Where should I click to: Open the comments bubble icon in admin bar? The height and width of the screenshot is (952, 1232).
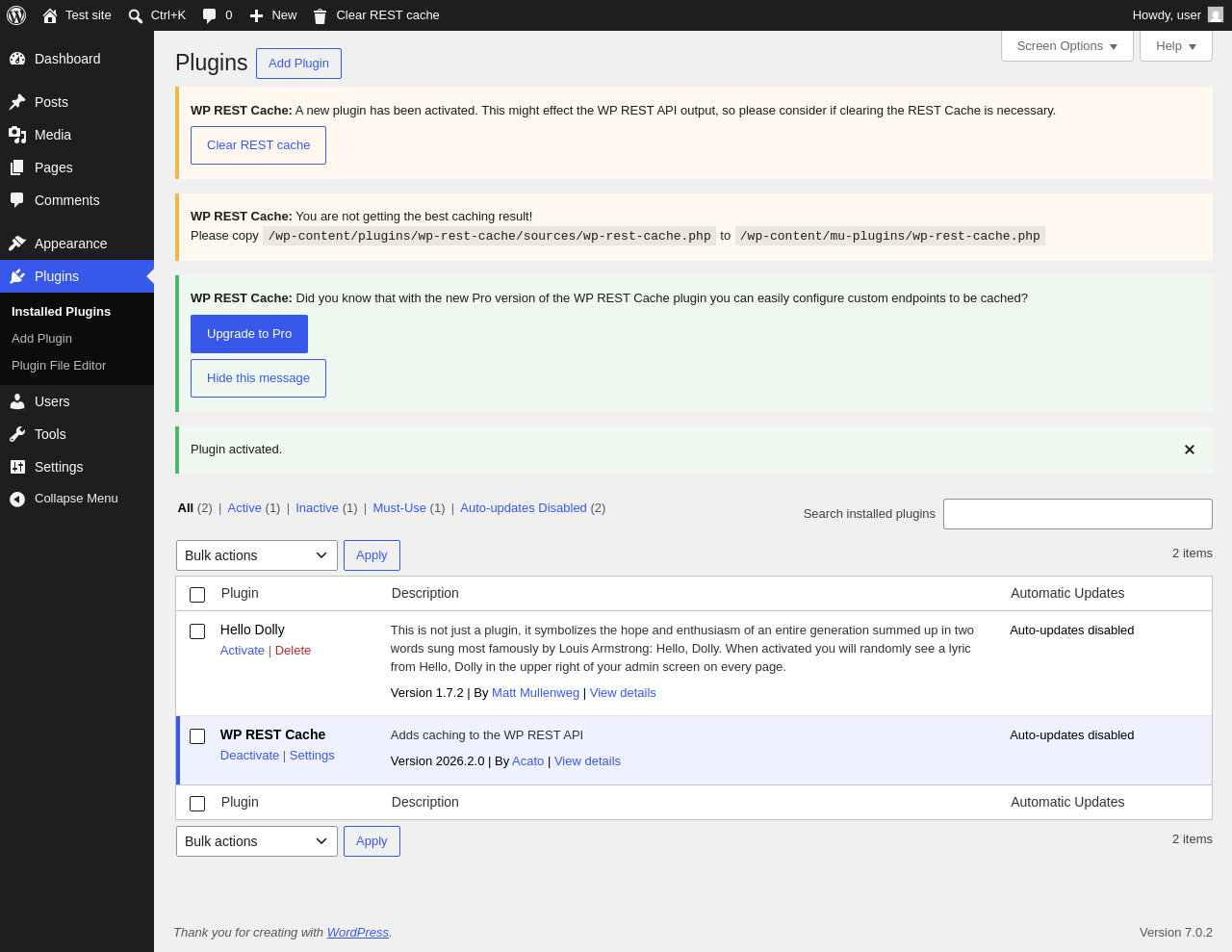(210, 15)
